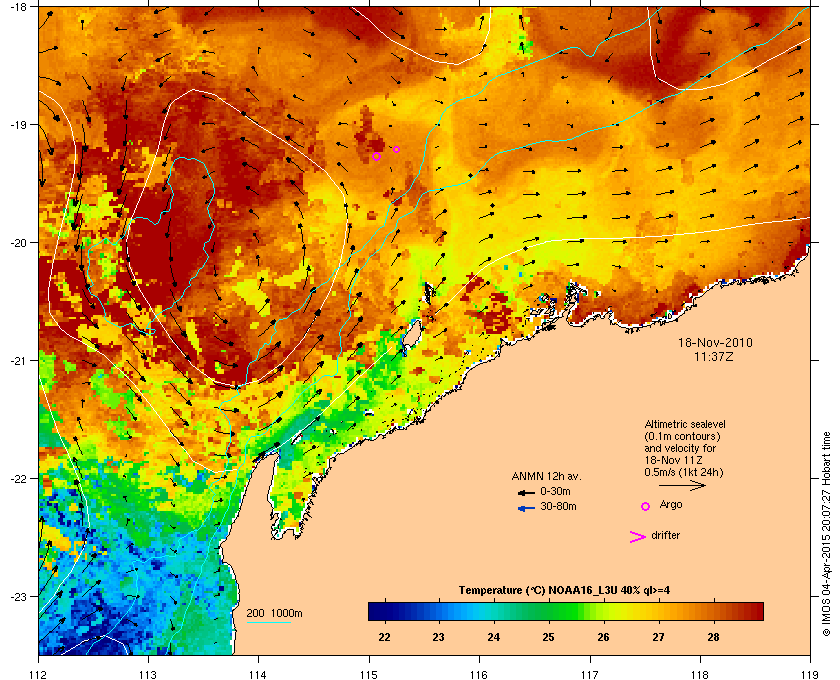Click the longitude axis label 119
This screenshot has width=840, height=680.
pyautogui.click(x=810, y=675)
